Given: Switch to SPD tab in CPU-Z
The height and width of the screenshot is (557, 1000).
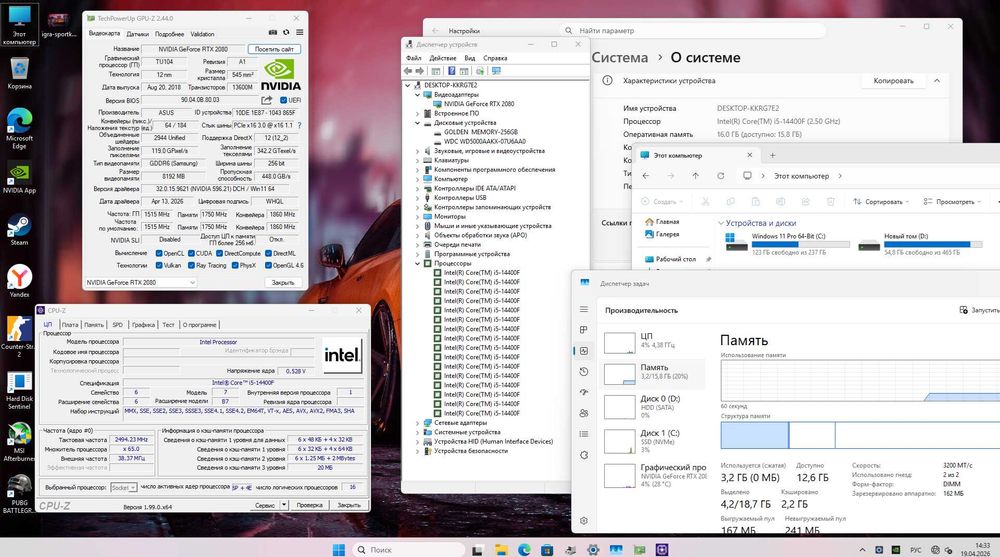Looking at the screenshot, I should click(x=117, y=325).
